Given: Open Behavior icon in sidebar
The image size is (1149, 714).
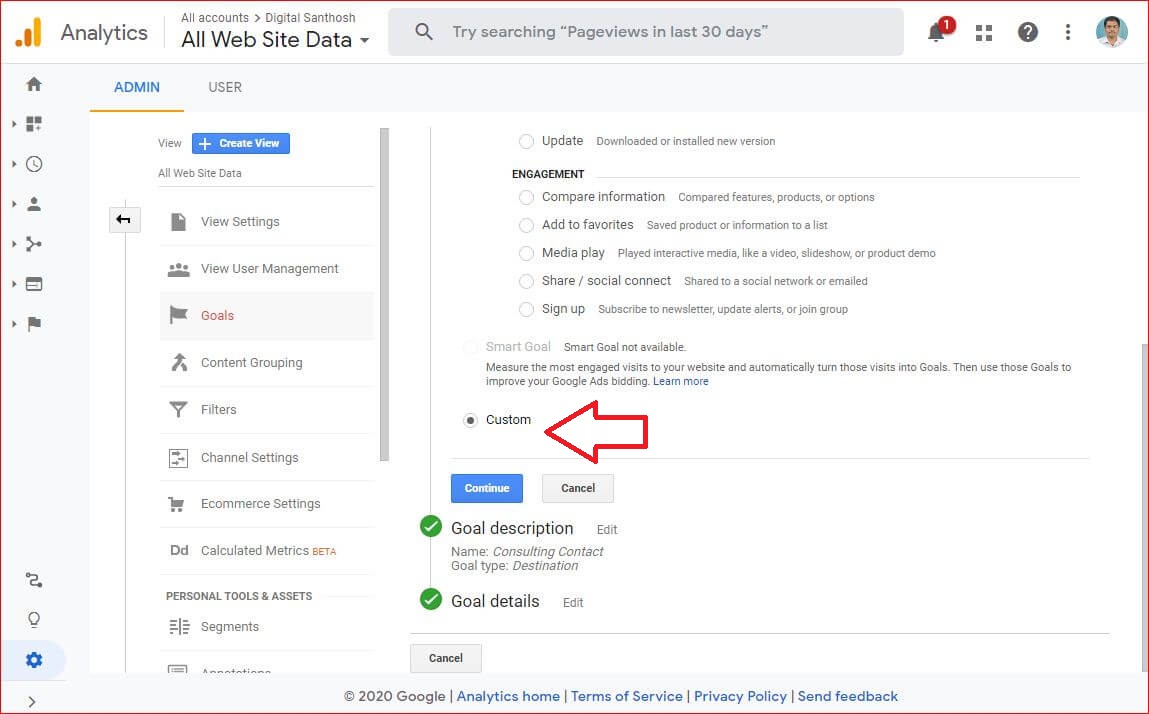Looking at the screenshot, I should pyautogui.click(x=34, y=284).
